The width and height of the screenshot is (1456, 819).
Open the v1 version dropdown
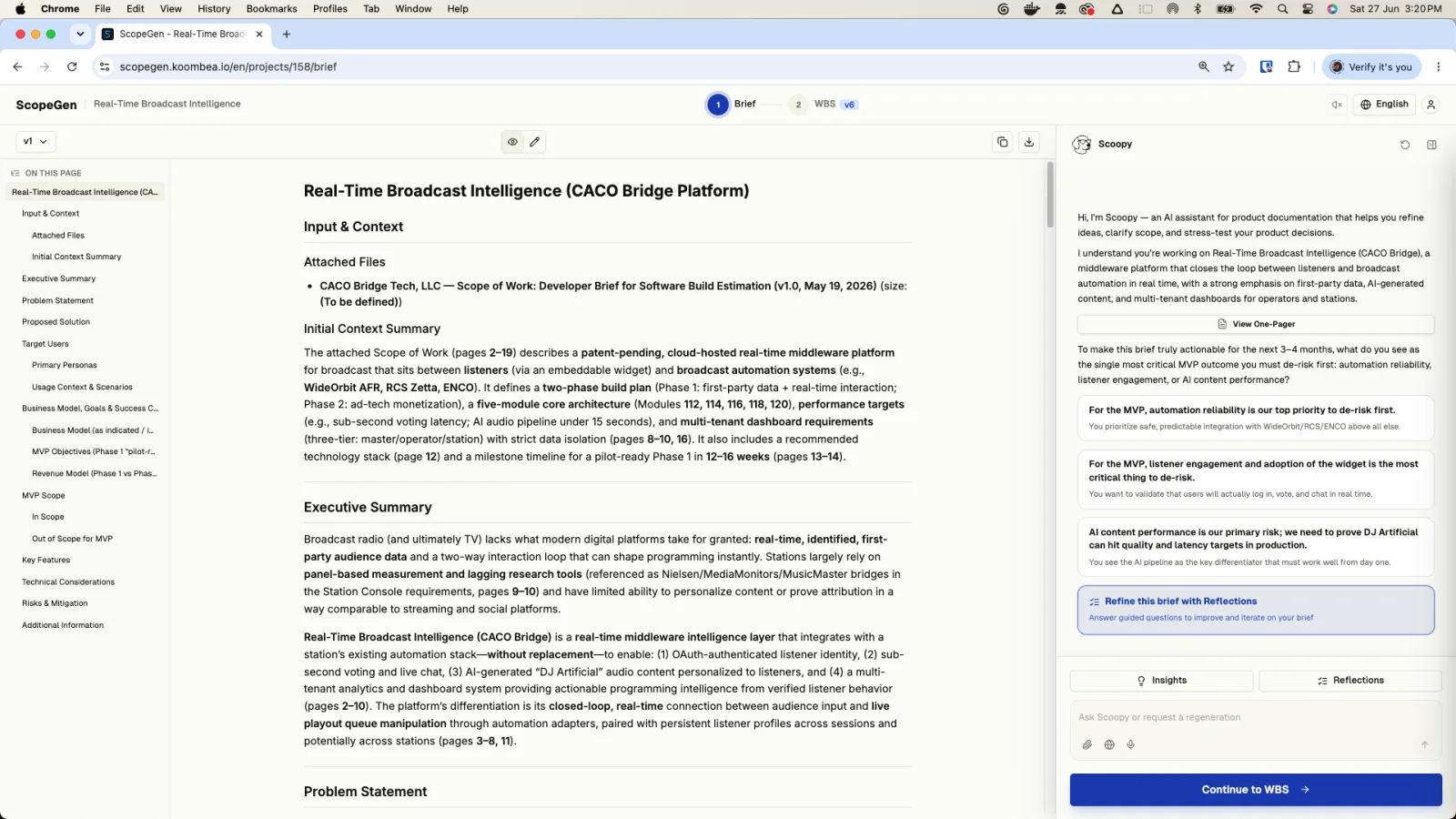coord(35,141)
